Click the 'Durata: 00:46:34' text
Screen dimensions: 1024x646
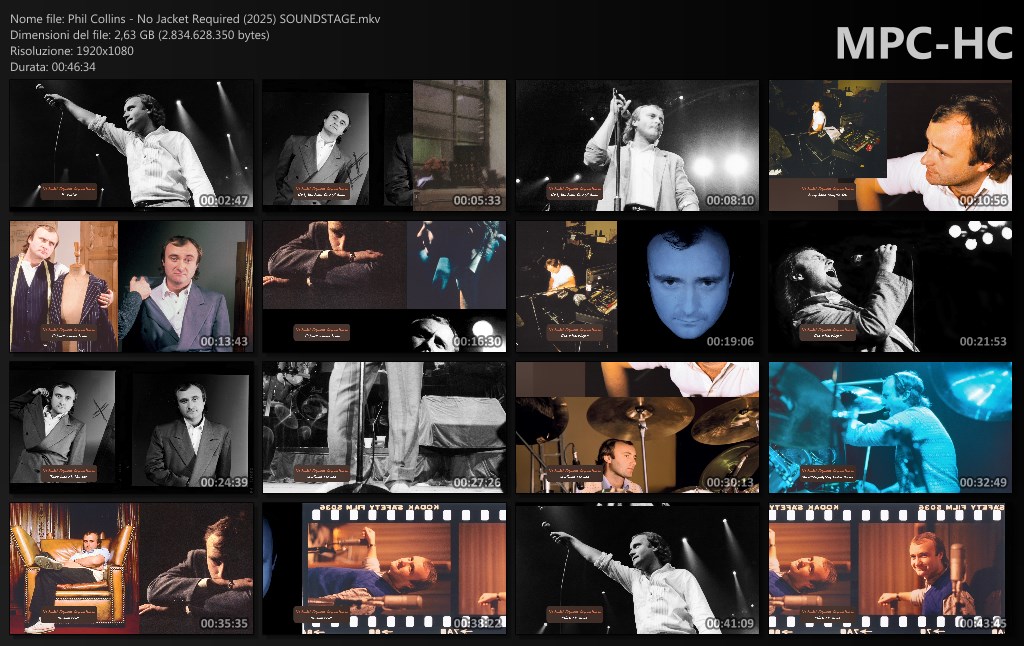pyautogui.click(x=53, y=67)
